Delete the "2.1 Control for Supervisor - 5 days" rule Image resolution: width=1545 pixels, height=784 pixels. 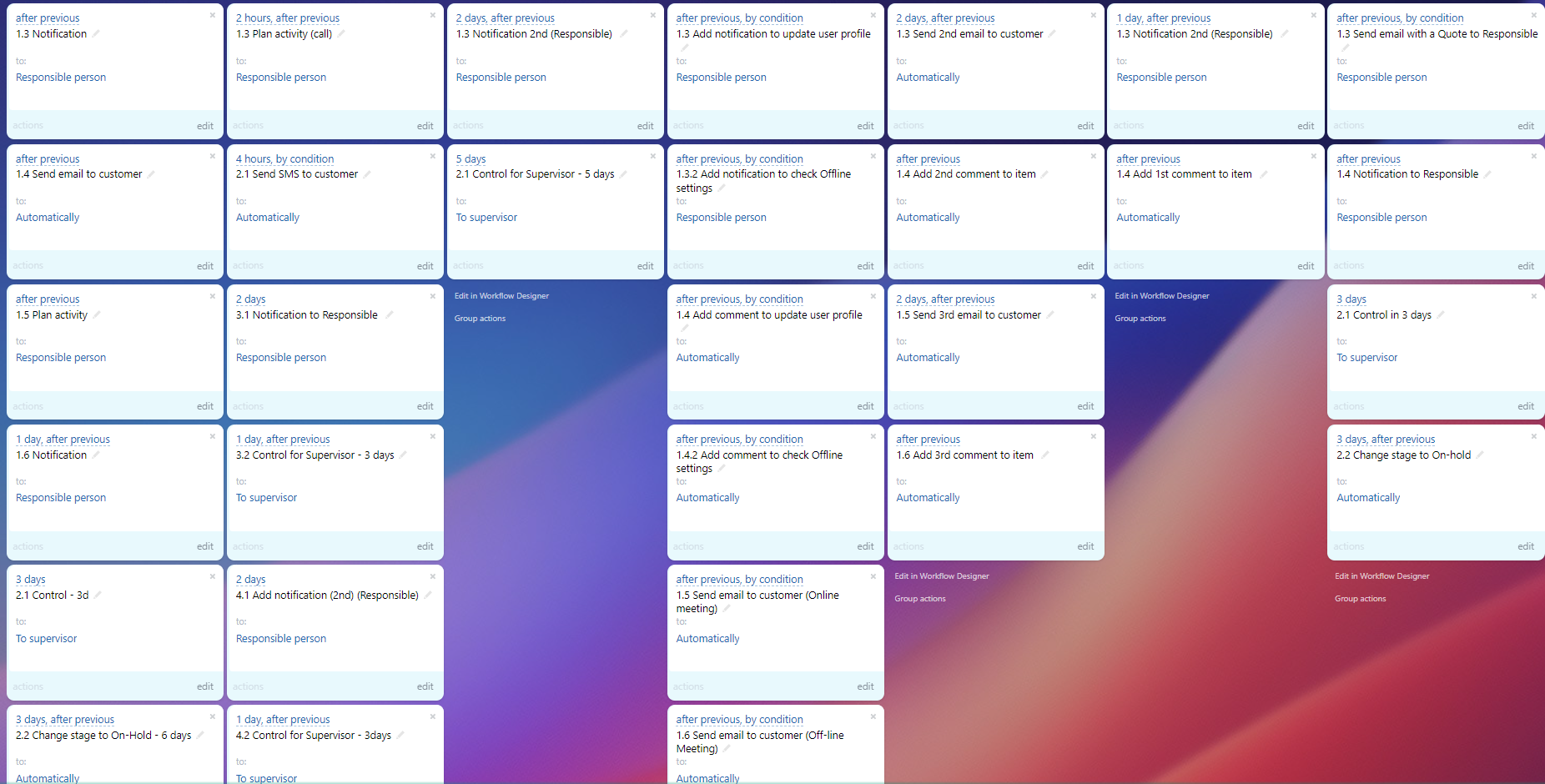[x=653, y=156]
